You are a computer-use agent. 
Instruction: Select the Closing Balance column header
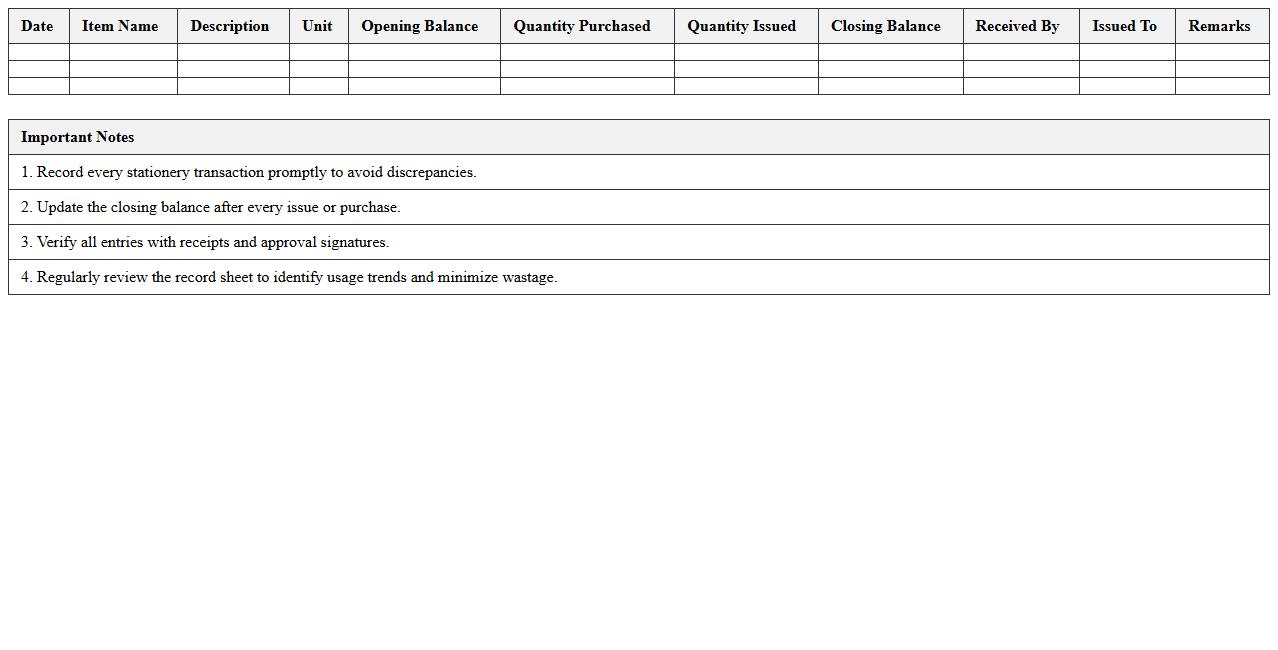point(886,26)
